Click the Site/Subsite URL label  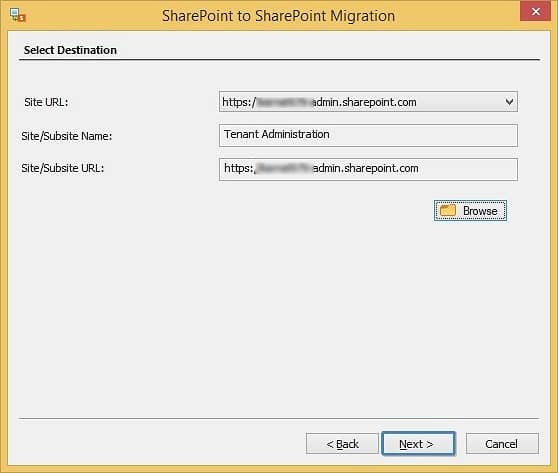[x=63, y=168]
